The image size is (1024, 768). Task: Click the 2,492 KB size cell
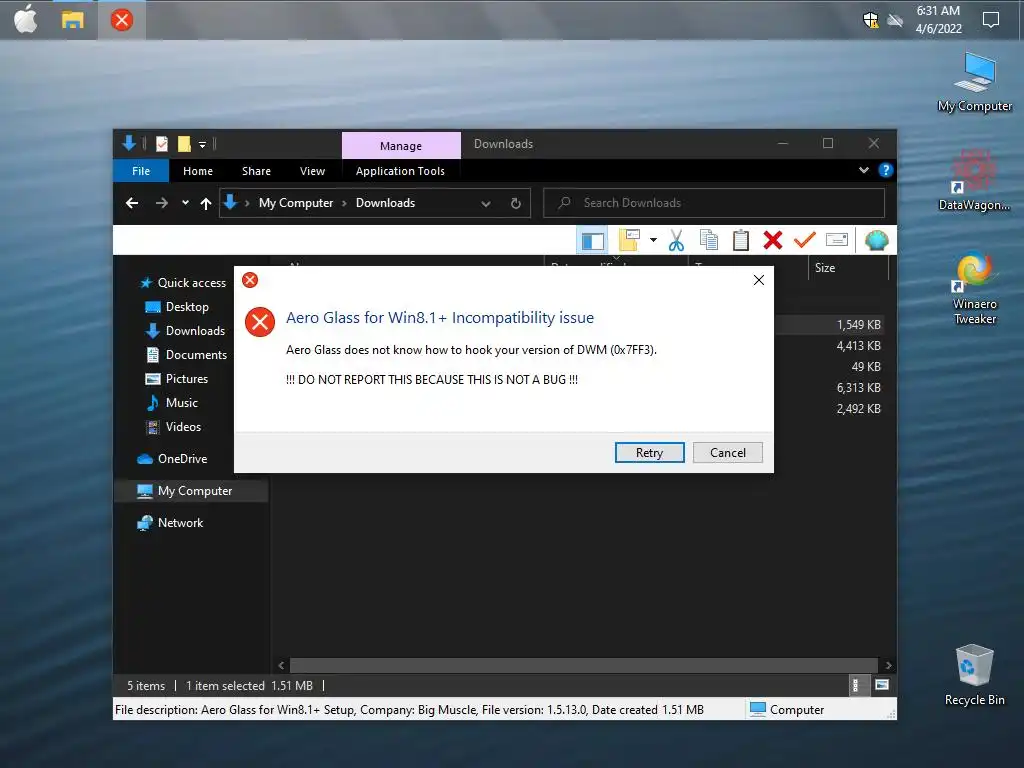click(x=858, y=408)
